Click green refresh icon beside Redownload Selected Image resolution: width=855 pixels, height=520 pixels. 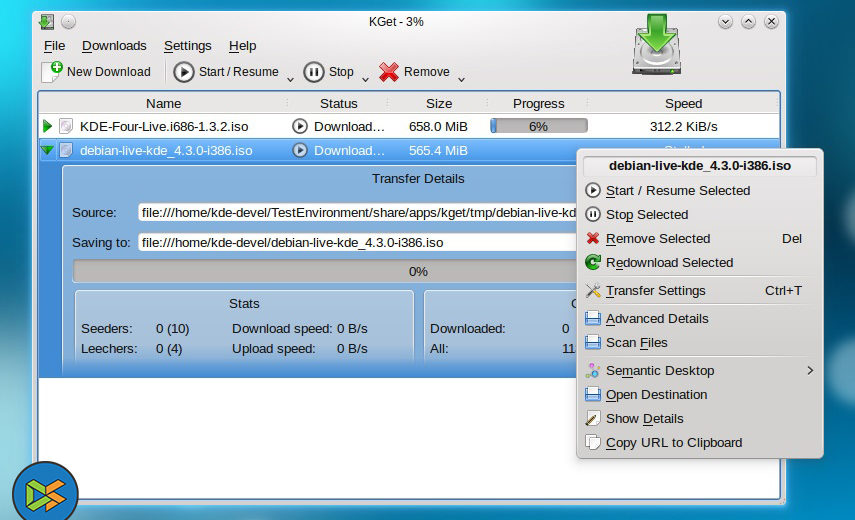593,262
